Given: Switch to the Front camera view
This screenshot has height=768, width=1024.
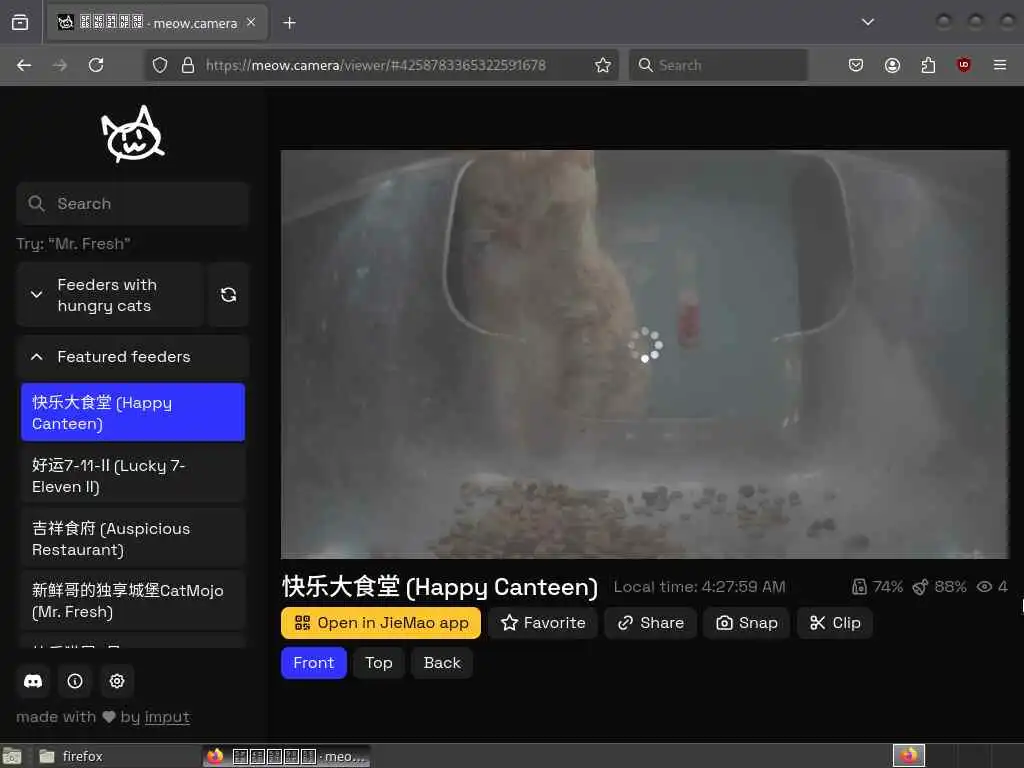Looking at the screenshot, I should tap(313, 663).
